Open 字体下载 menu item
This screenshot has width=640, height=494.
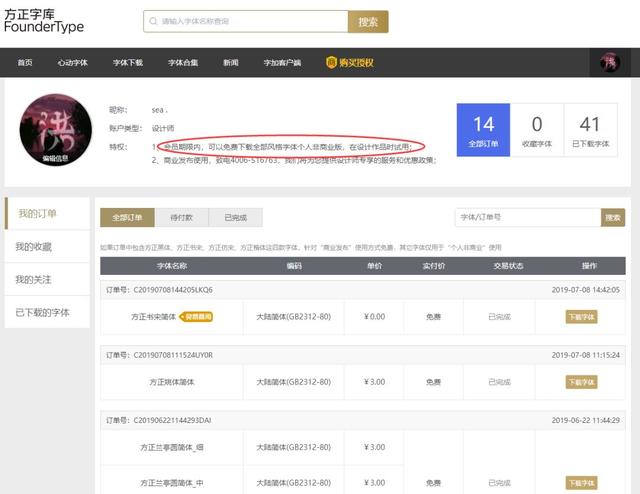[x=128, y=62]
